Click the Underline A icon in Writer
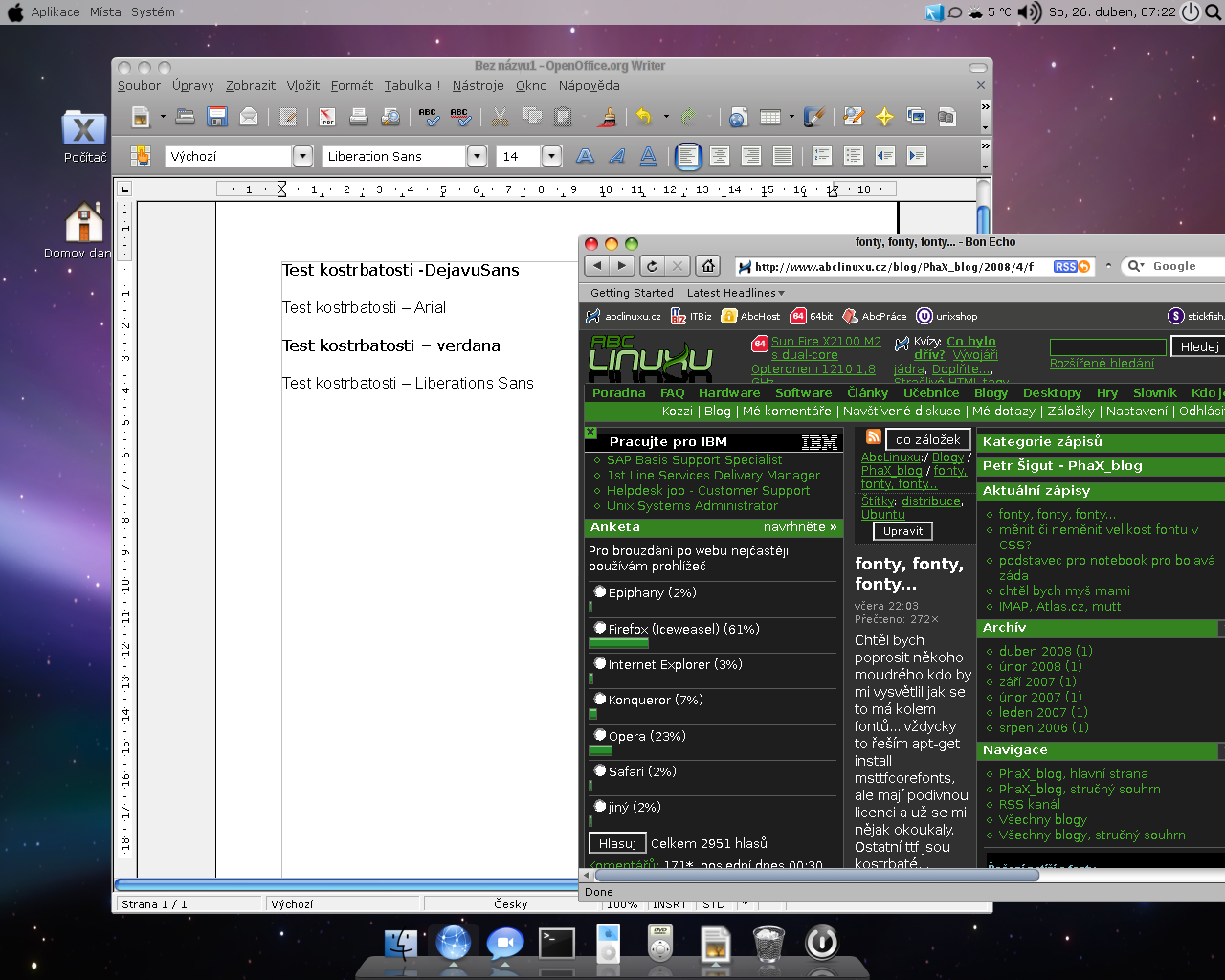Screen dimensions: 1225x980 pos(649,156)
